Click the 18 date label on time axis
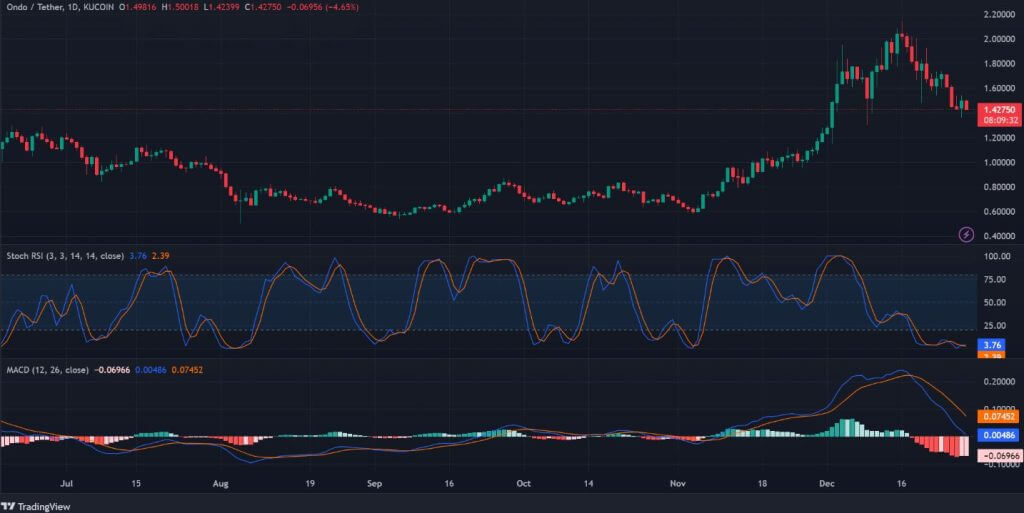Screen dimensions: 1024x513 [x=762, y=484]
